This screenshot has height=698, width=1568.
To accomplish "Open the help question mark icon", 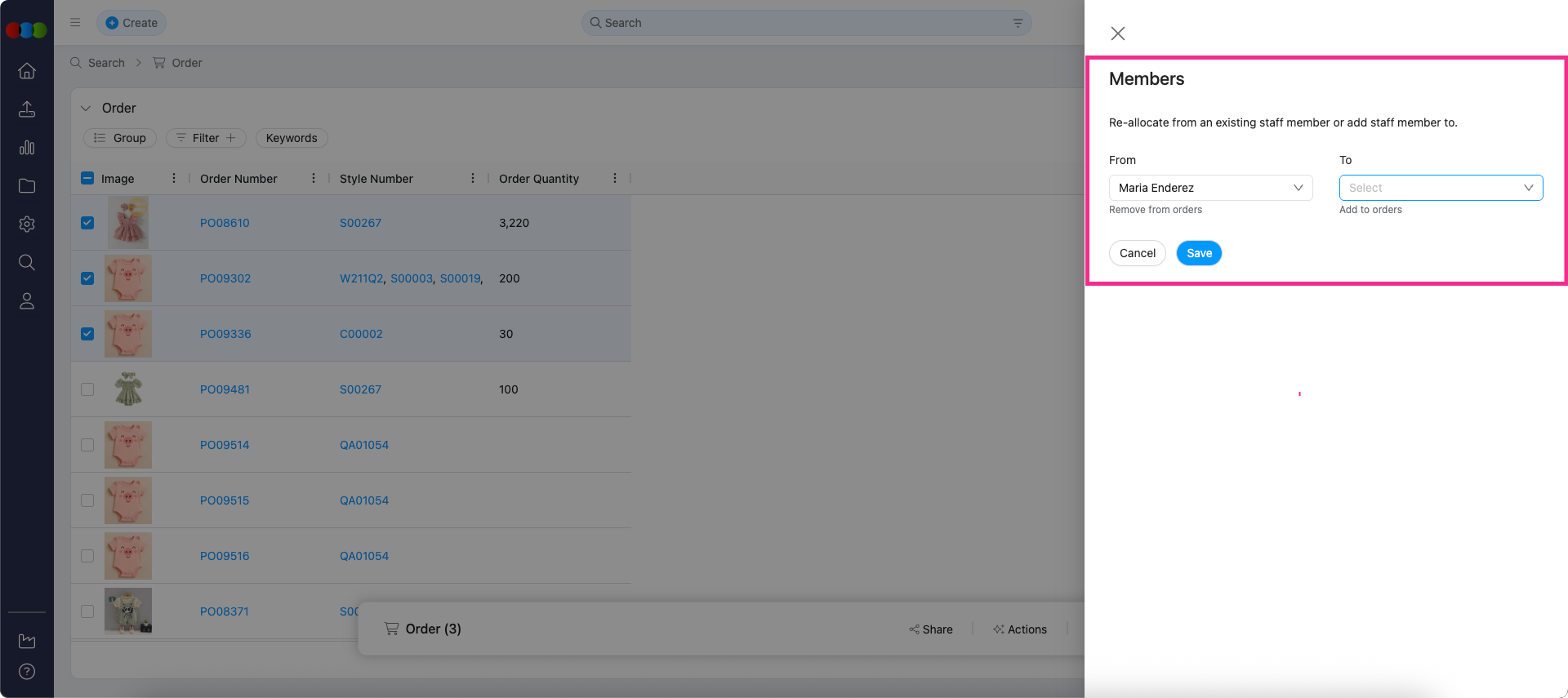I will 27,672.
